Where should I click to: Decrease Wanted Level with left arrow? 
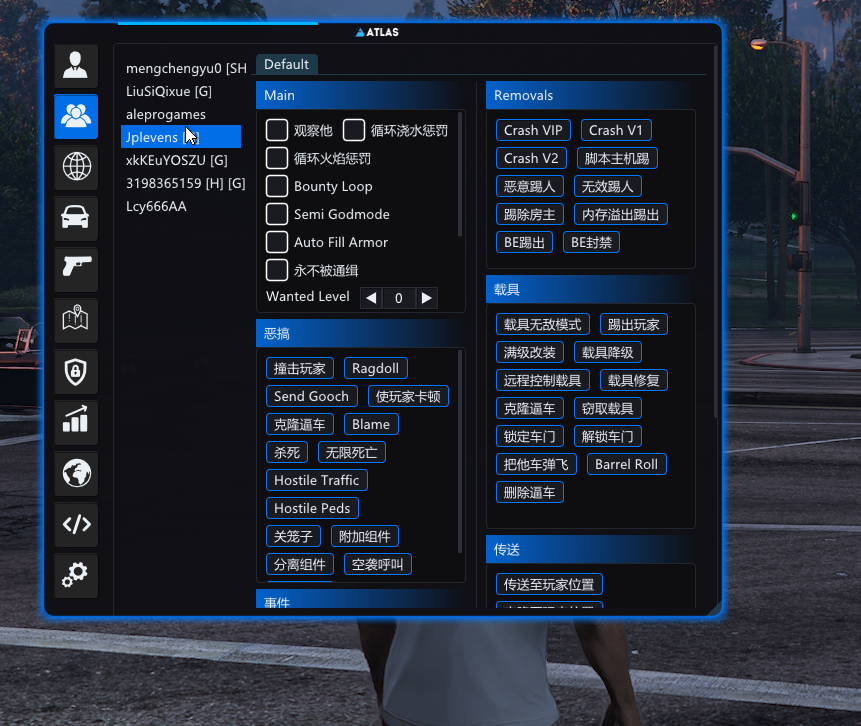point(371,298)
